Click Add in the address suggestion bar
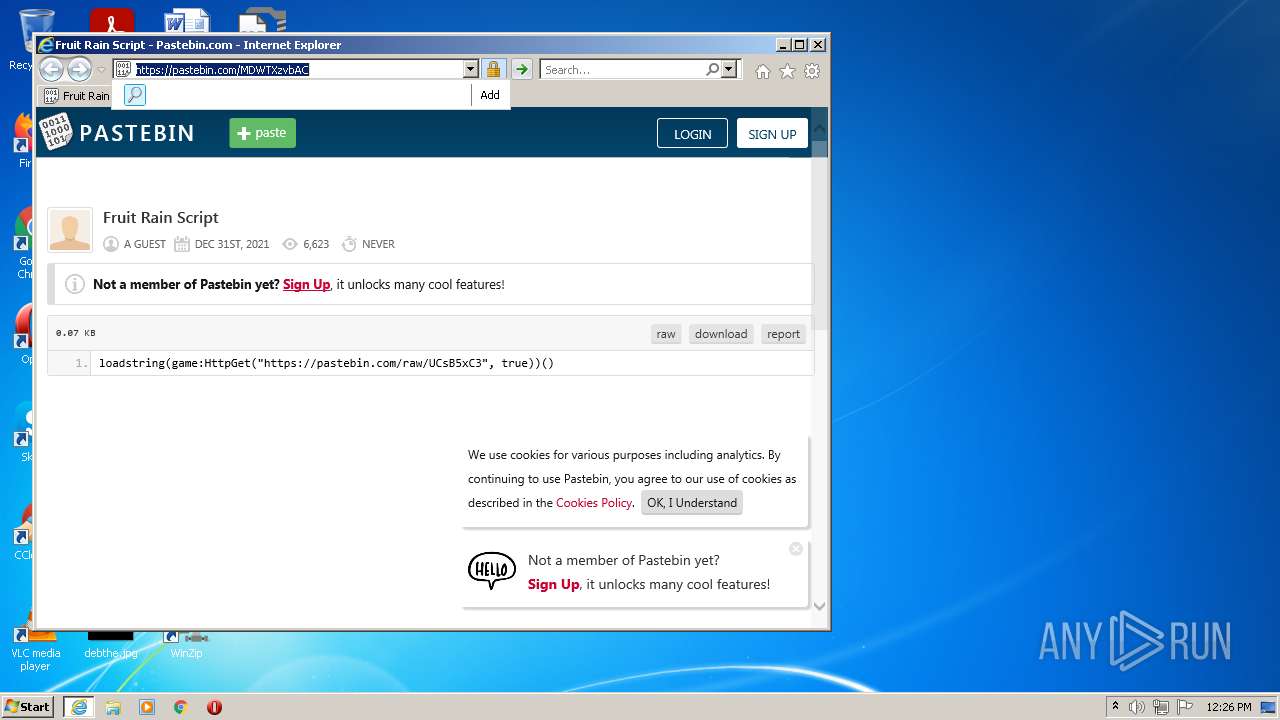 pos(490,95)
